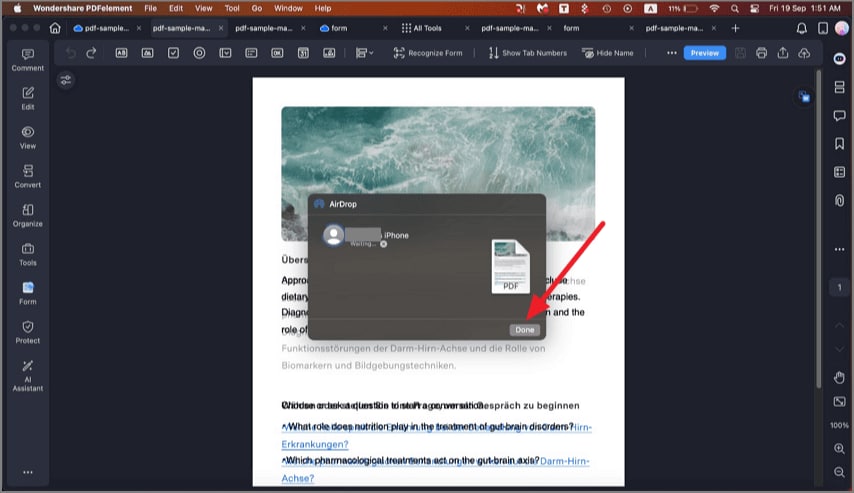
Task: Click Show Tab Numbers
Action: 528,53
